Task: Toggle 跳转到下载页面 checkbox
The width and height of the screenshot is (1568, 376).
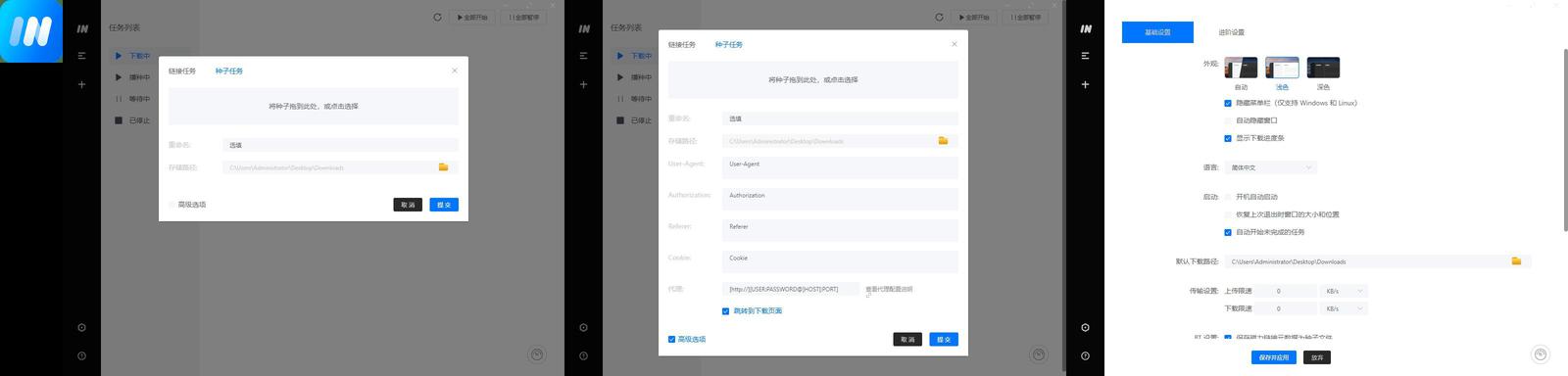Action: pyautogui.click(x=726, y=311)
